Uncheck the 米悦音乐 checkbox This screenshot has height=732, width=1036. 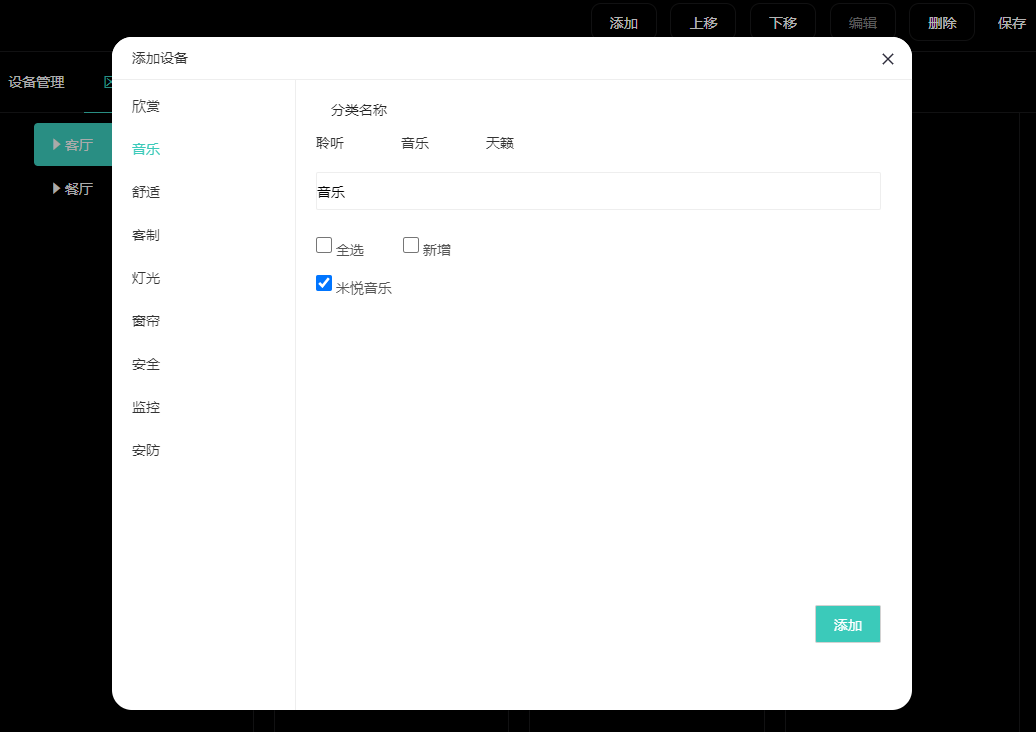[324, 283]
